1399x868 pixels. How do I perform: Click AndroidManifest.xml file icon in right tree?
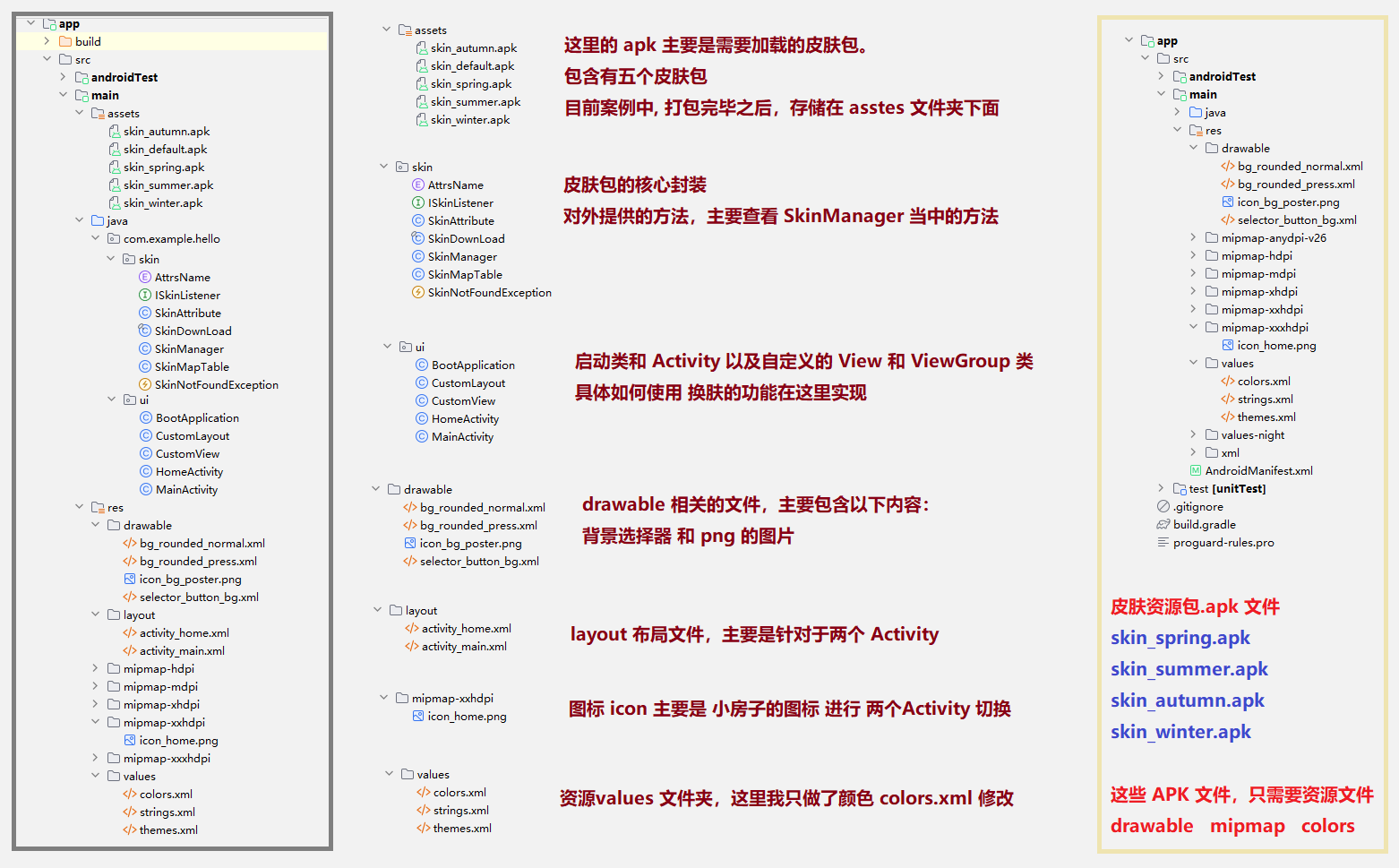1196,470
